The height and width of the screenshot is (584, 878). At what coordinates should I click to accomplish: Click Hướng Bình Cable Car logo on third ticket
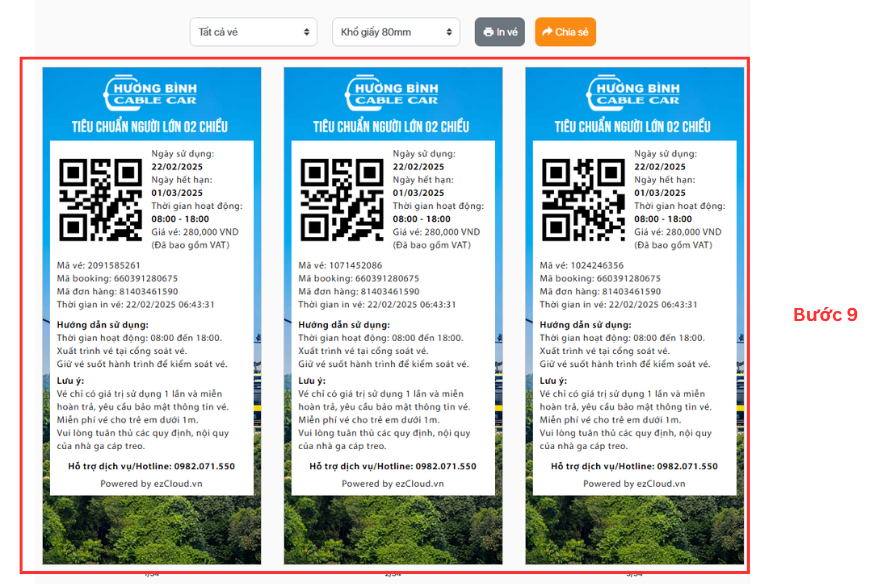click(634, 93)
